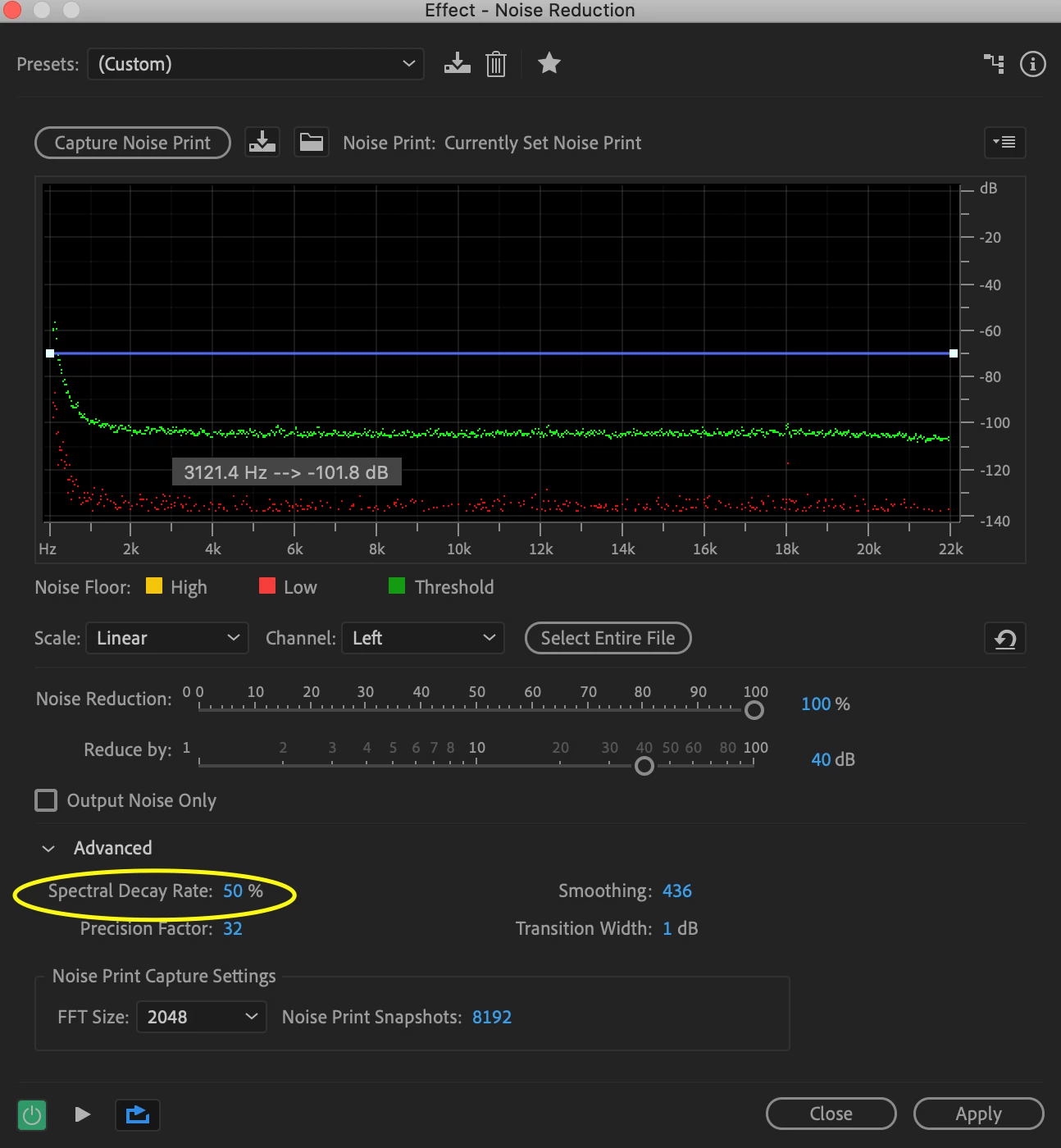The image size is (1061, 1148).
Task: Click Select Entire File button
Action: [608, 638]
